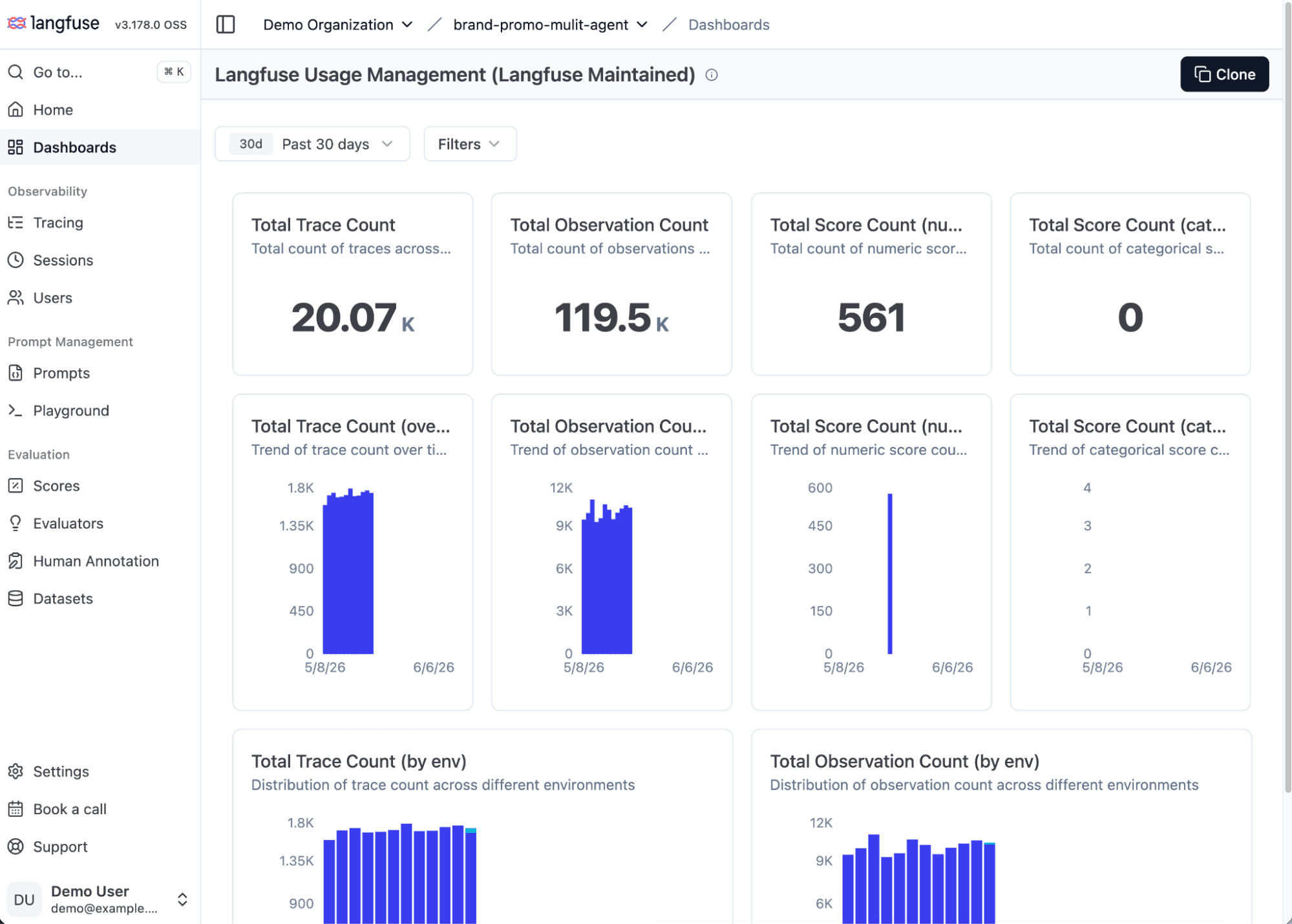
Task: Click the Clone button
Action: pyautogui.click(x=1224, y=74)
